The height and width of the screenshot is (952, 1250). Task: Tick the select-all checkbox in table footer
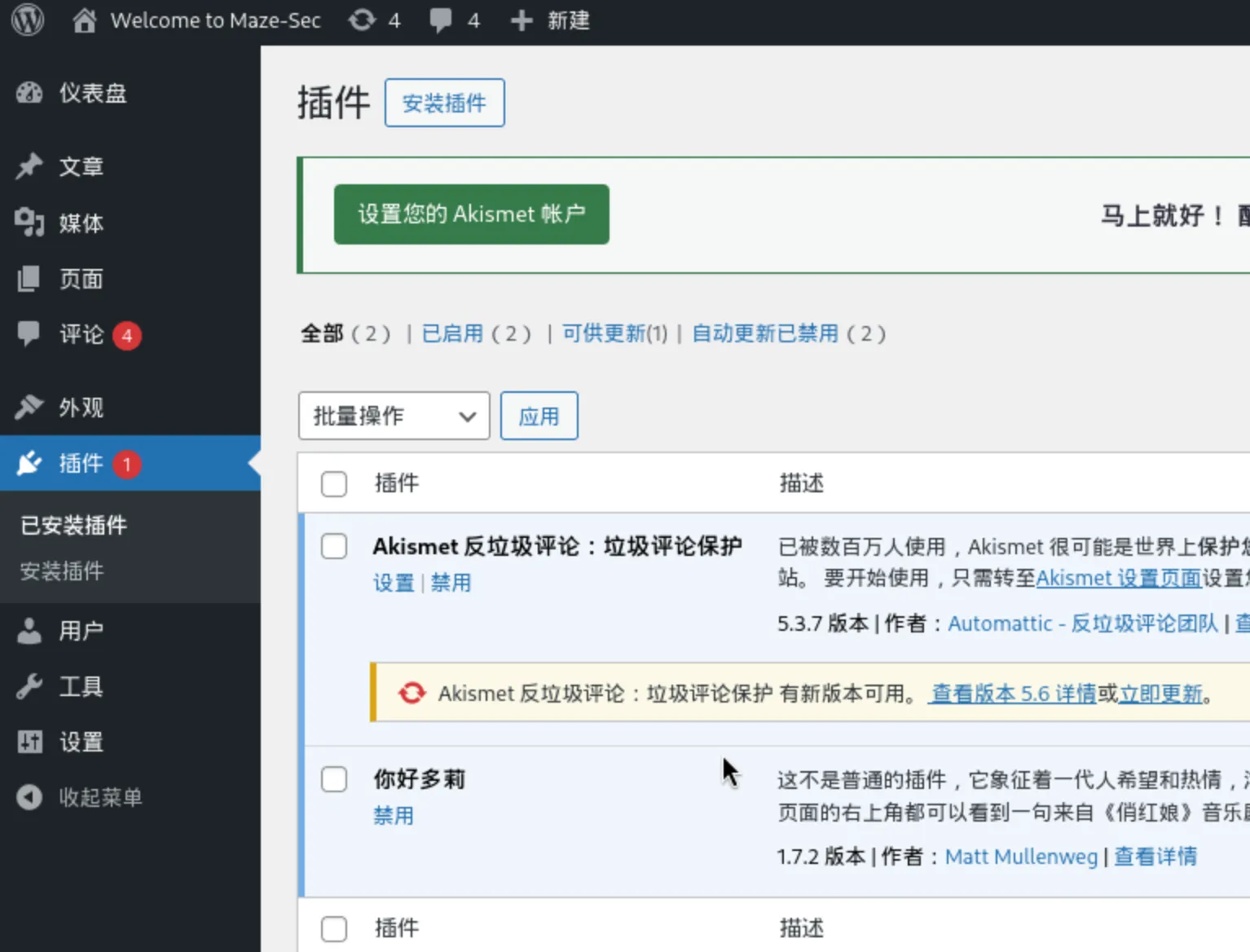click(334, 928)
